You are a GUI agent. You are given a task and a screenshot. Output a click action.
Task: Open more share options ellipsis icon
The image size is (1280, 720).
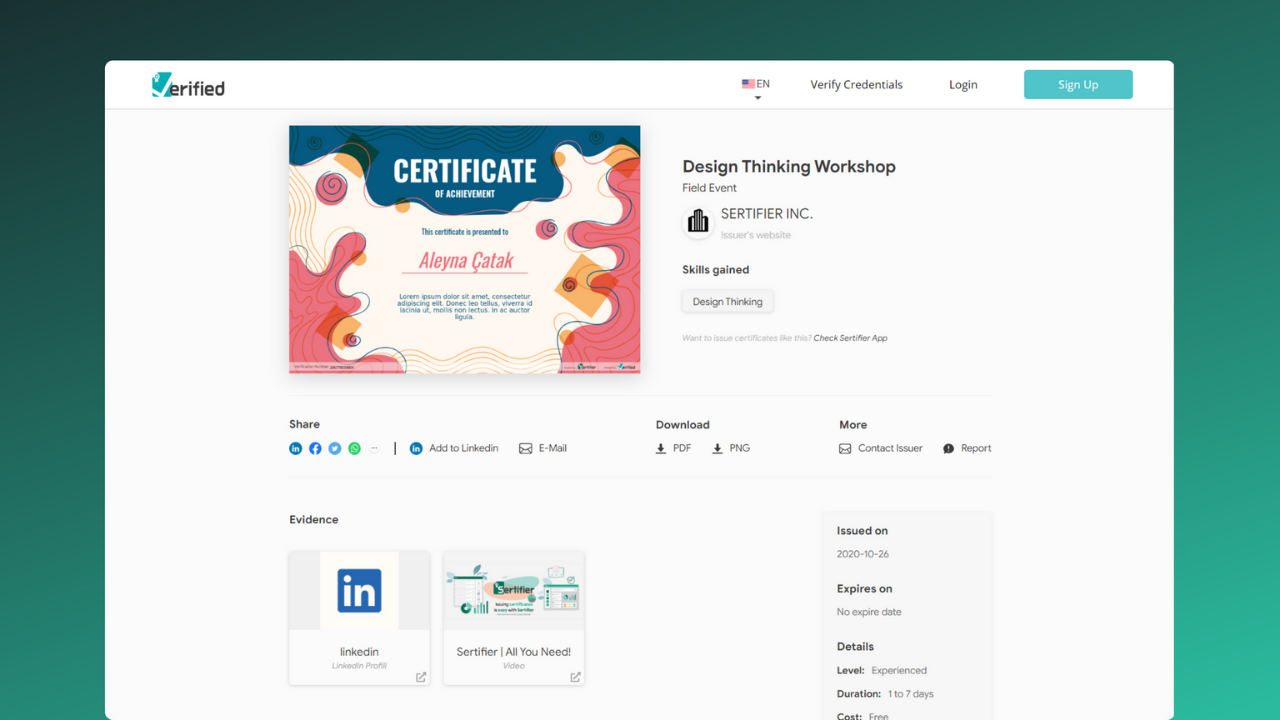[374, 449]
